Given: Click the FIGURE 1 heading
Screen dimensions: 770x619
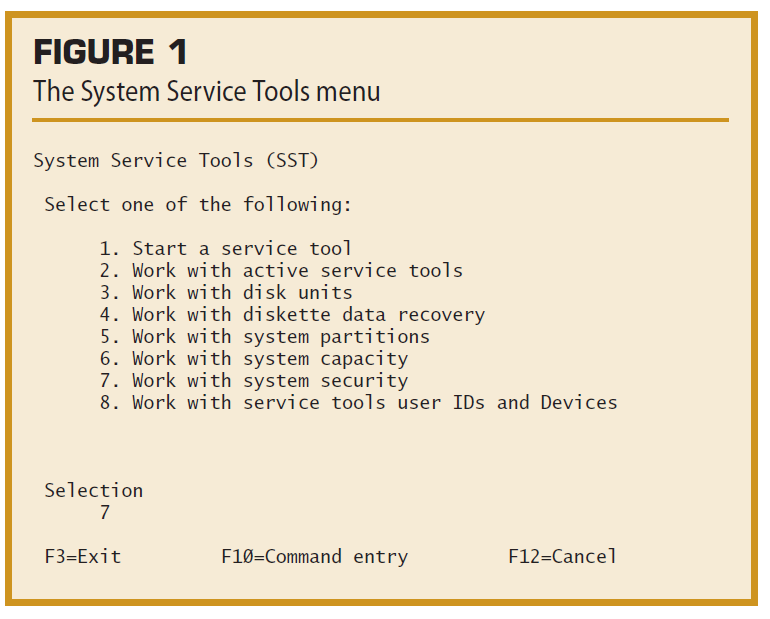Looking at the screenshot, I should click(110, 52).
